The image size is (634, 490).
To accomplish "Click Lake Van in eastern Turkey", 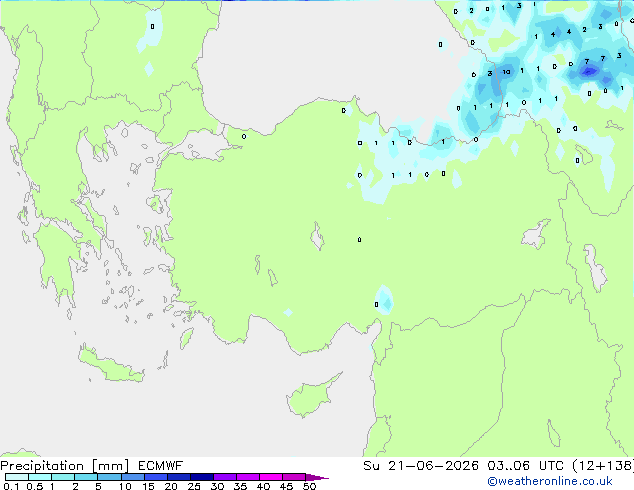I will point(536,234).
